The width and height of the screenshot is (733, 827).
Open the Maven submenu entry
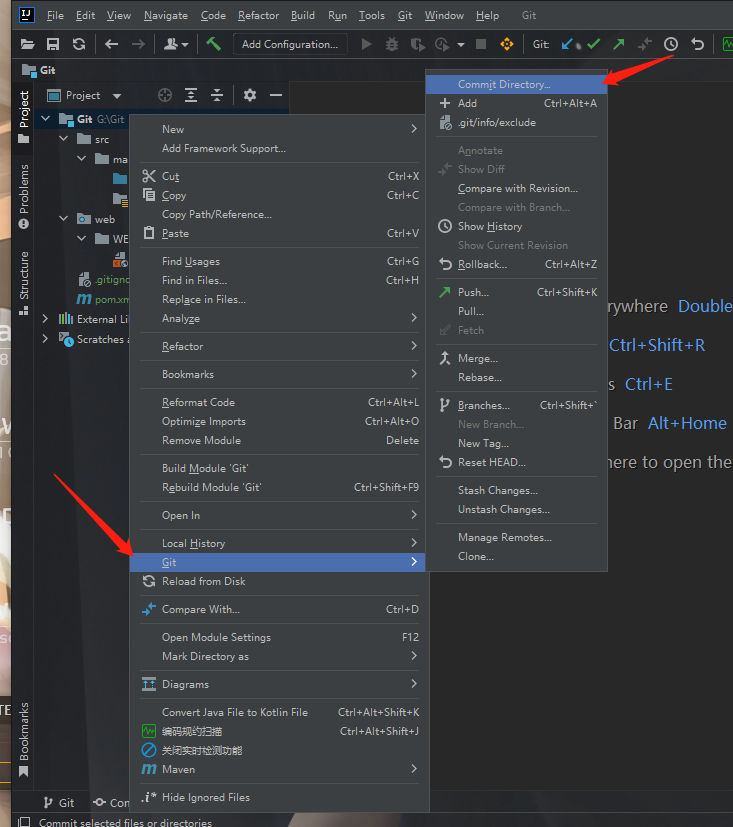tap(277, 770)
